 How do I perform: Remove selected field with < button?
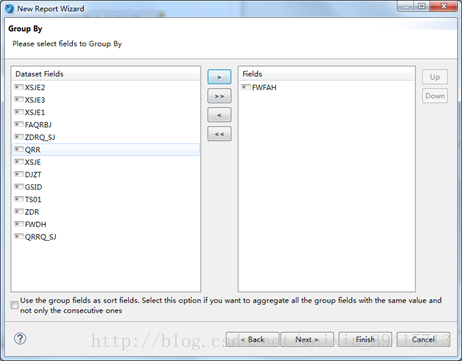pyautogui.click(x=219, y=115)
